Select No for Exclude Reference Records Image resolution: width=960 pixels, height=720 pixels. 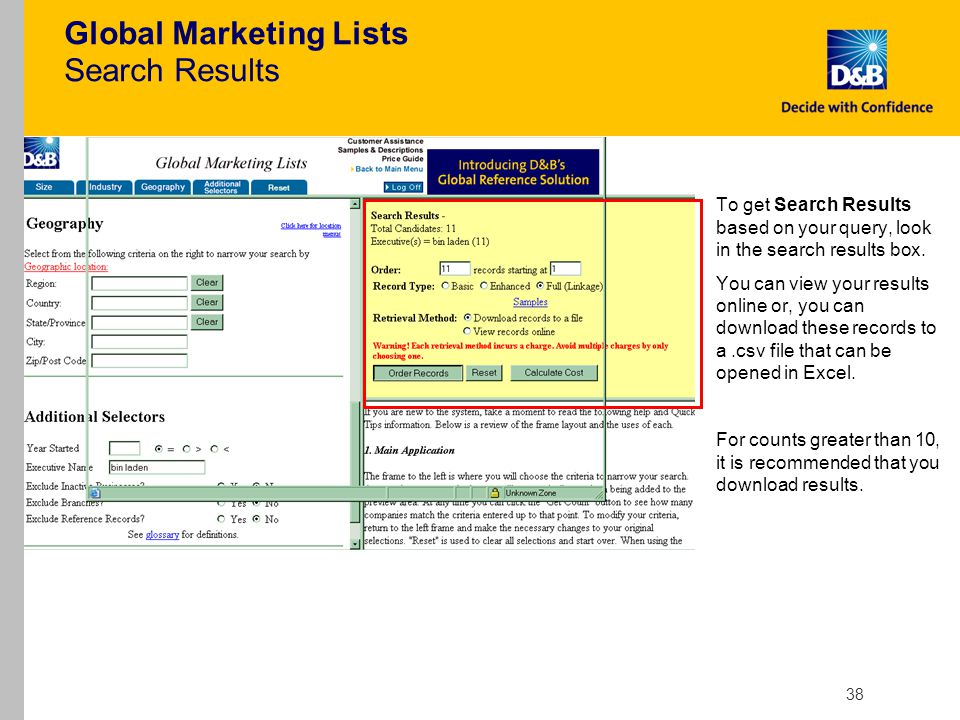[257, 519]
